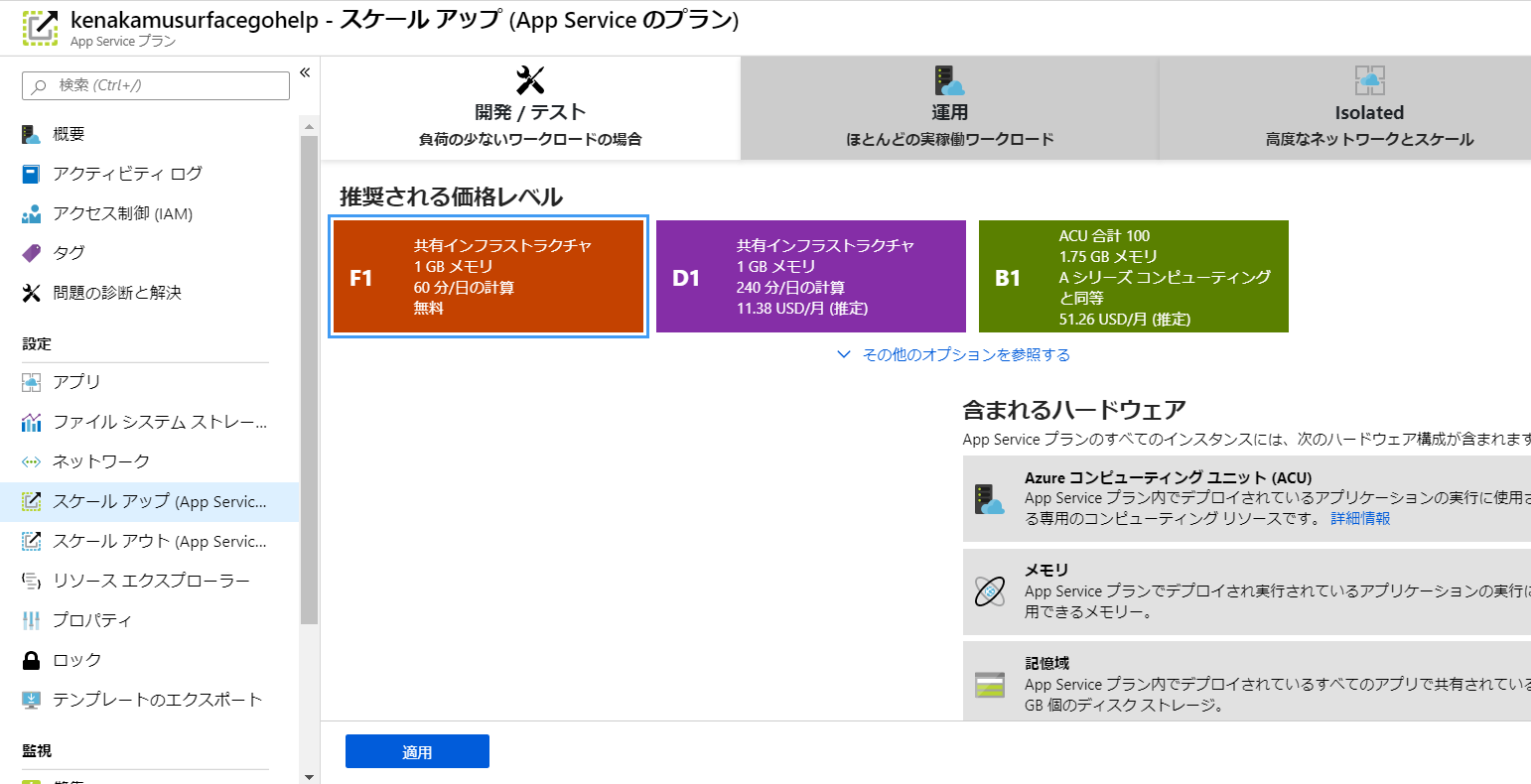
Task: Click the アクティビティ ログ icon
Action: [32, 174]
